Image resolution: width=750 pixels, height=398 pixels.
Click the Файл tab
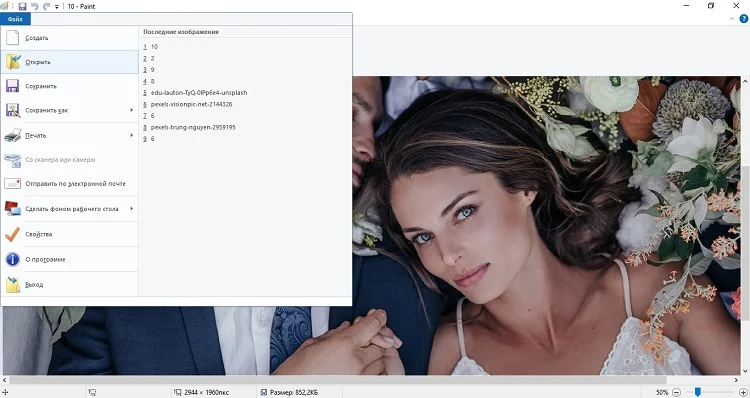coord(15,19)
